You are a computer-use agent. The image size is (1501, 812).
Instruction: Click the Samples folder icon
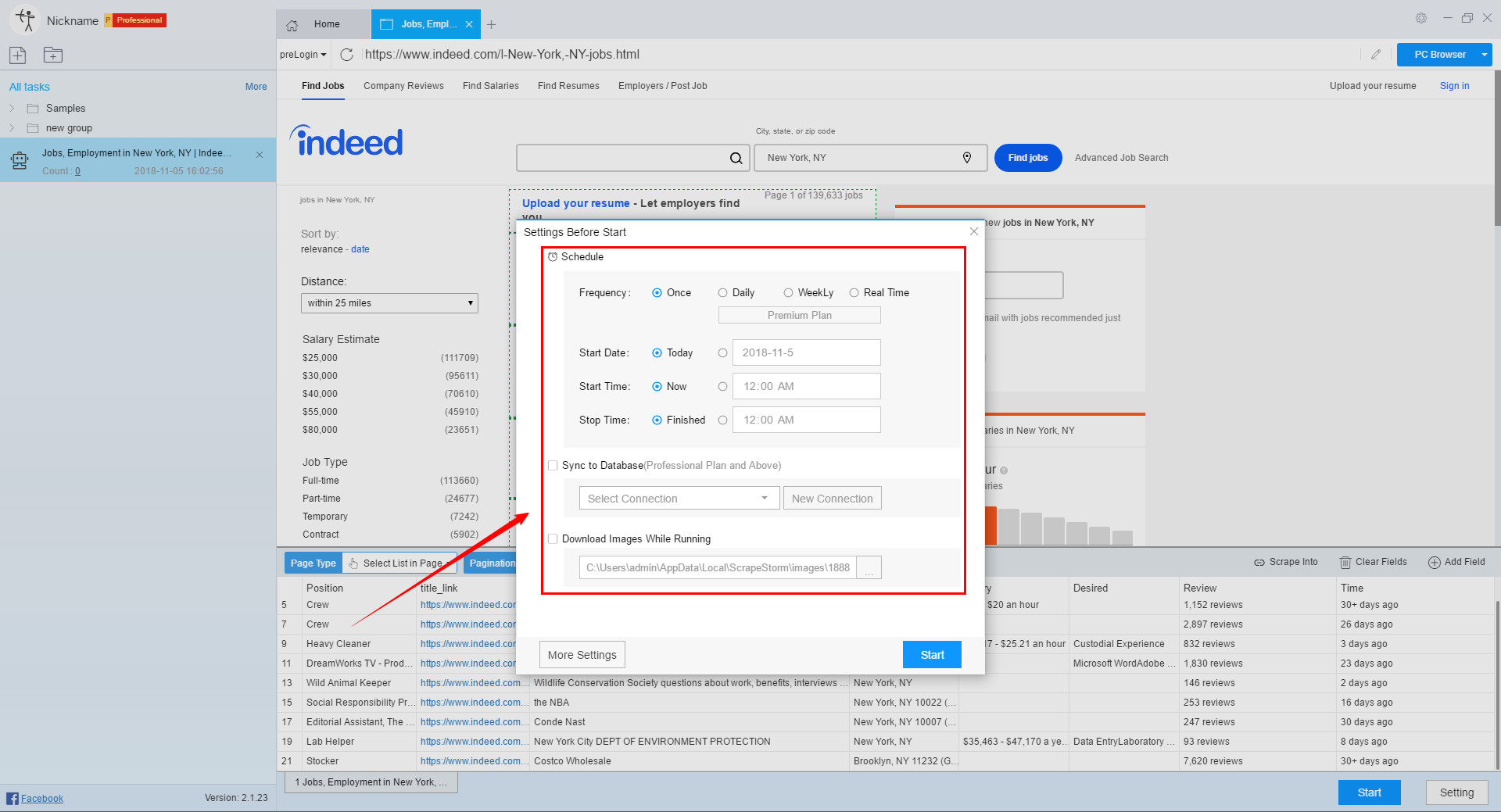click(33, 109)
